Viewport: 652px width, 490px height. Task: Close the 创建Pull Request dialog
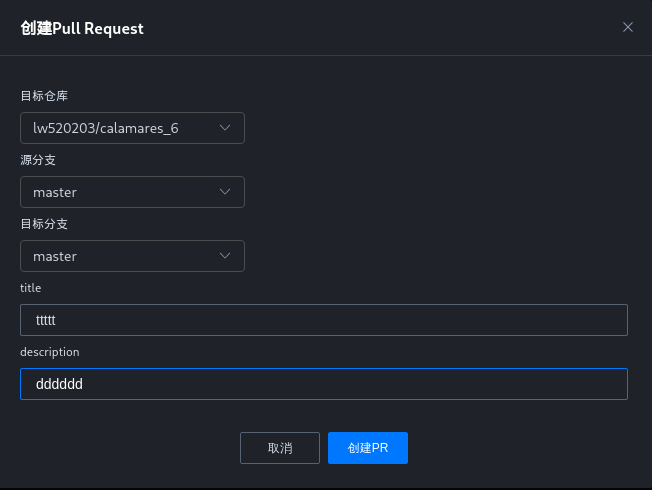pyautogui.click(x=628, y=27)
